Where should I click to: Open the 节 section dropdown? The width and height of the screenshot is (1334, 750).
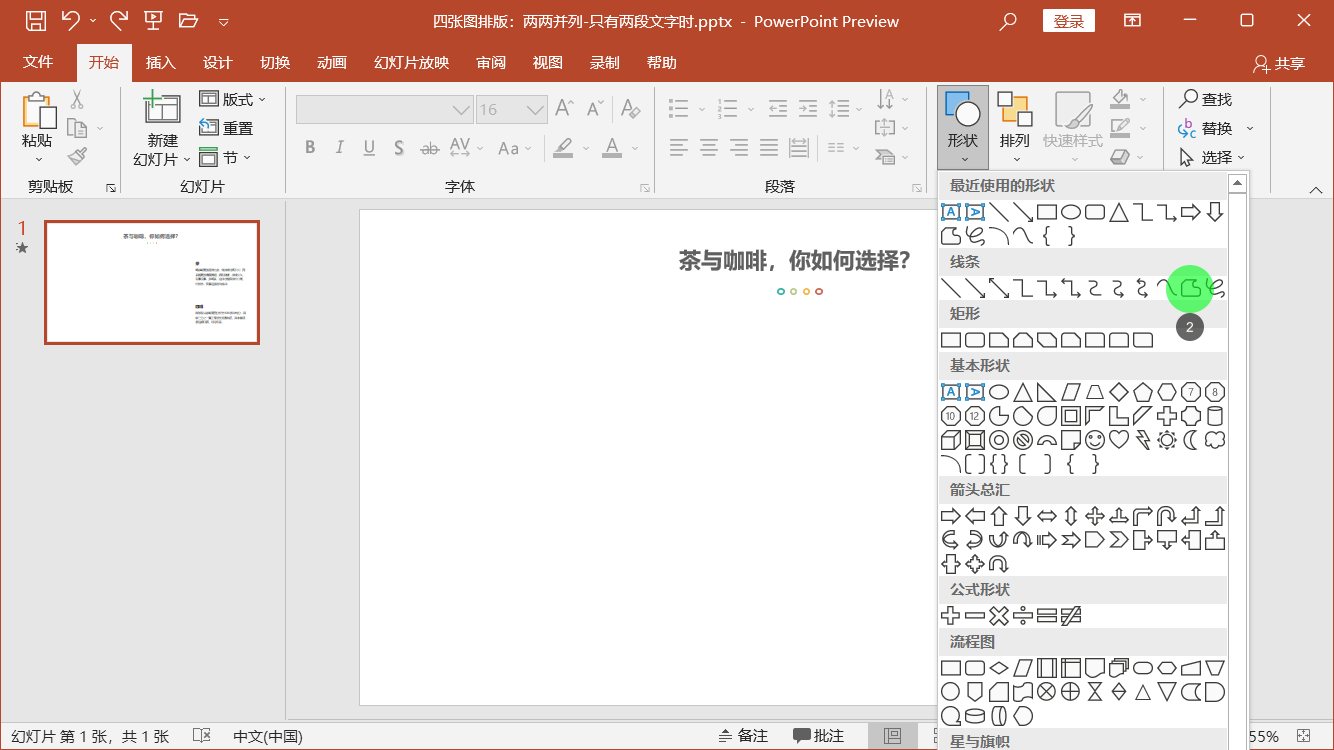(225, 158)
